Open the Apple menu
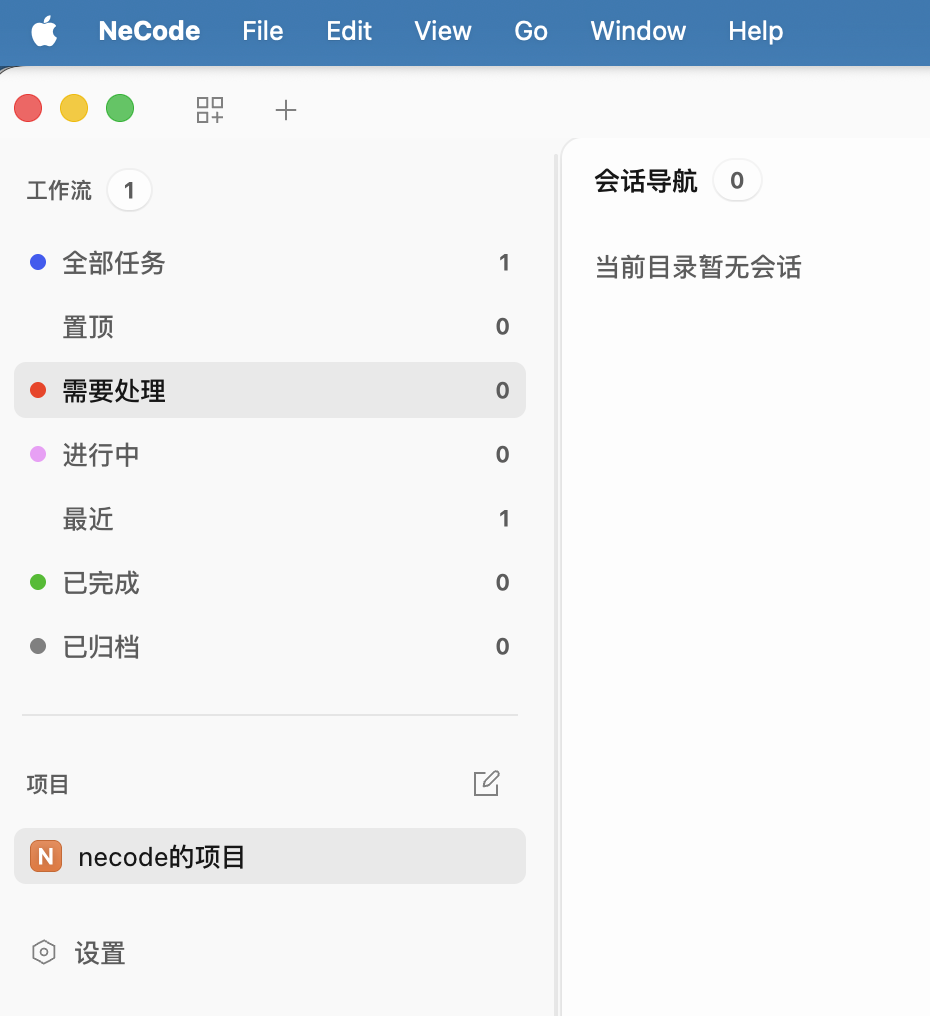The width and height of the screenshot is (930, 1016). 44,31
